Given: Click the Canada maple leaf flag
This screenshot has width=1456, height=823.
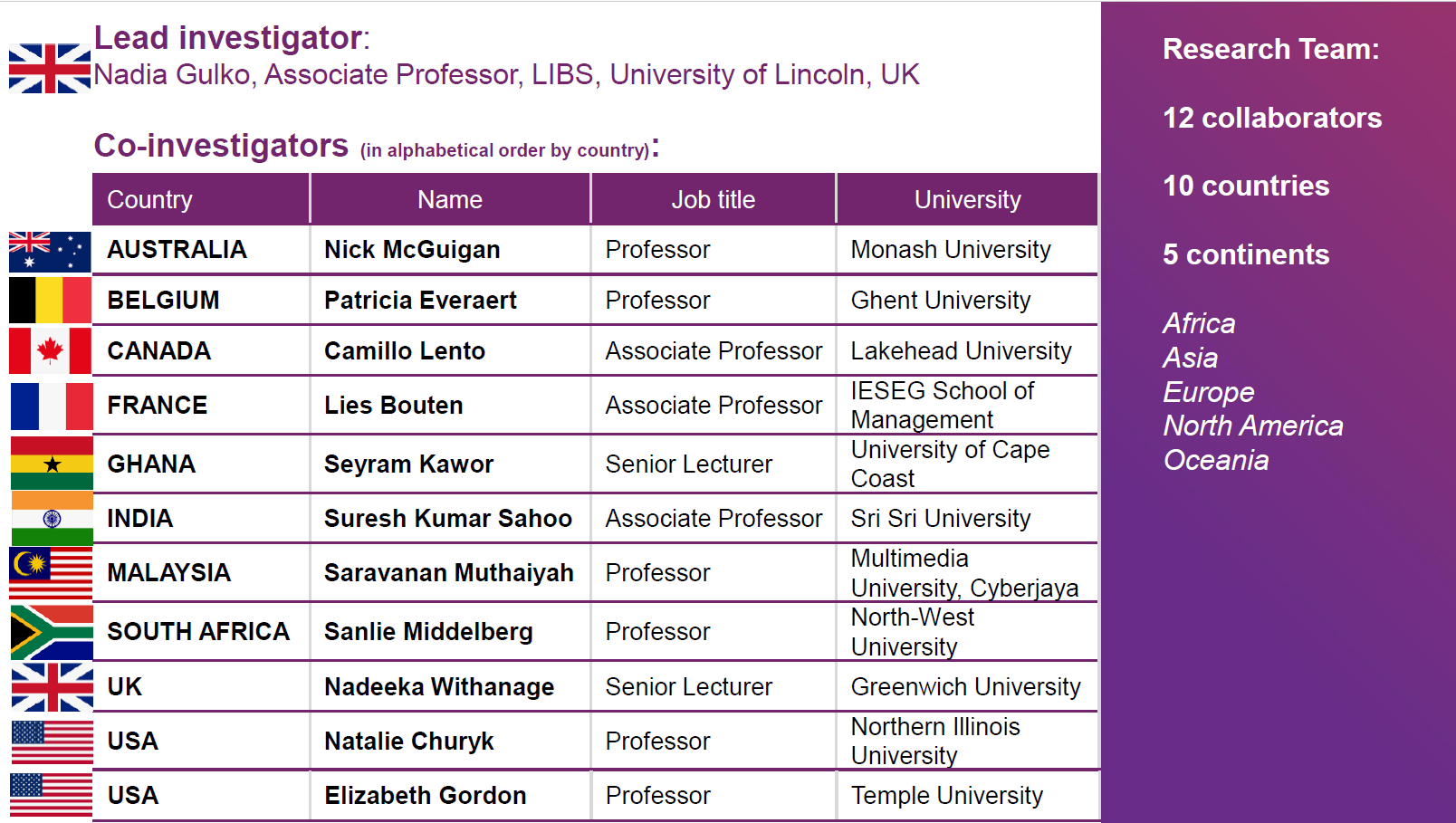Looking at the screenshot, I should point(50,351).
